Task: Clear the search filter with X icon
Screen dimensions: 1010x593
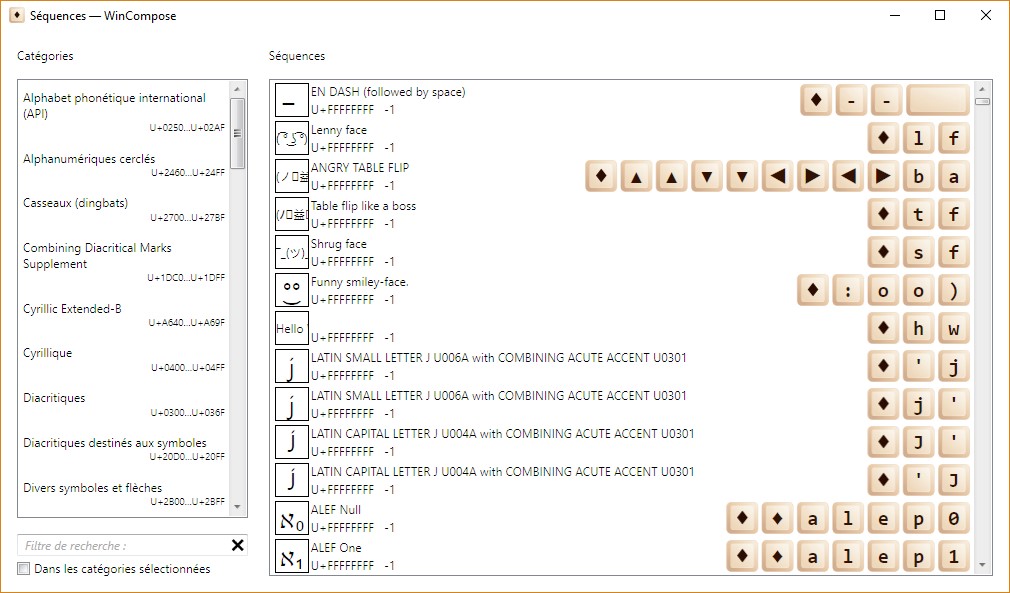Action: click(238, 545)
